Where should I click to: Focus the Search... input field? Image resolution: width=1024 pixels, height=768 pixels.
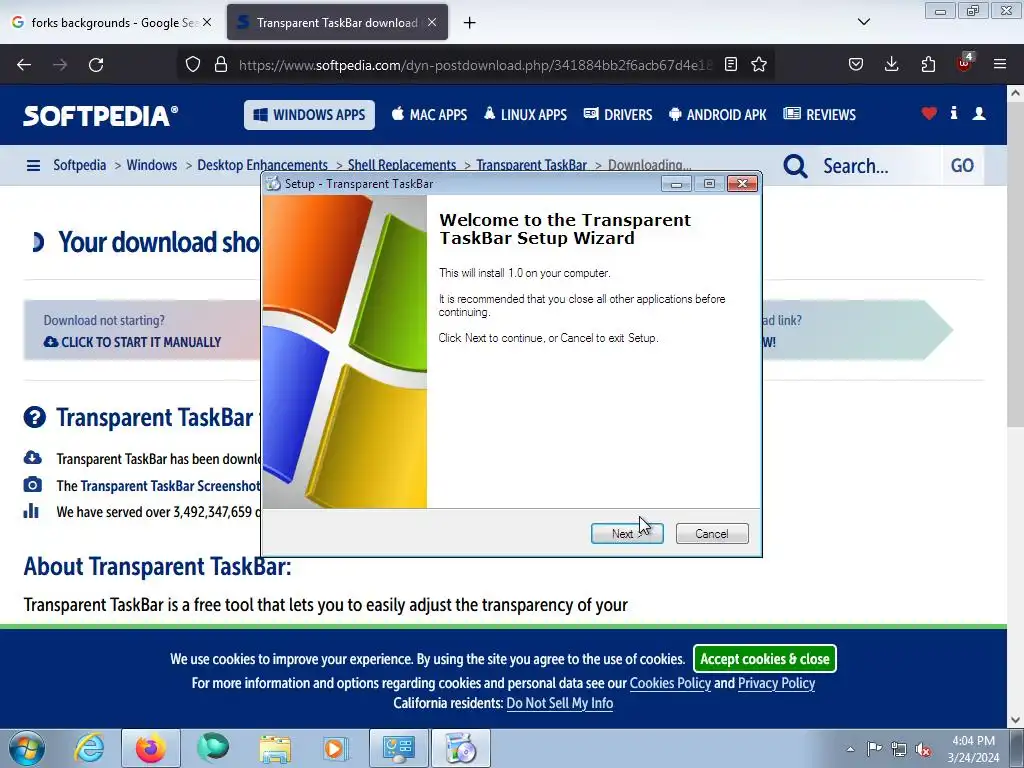pos(878,166)
